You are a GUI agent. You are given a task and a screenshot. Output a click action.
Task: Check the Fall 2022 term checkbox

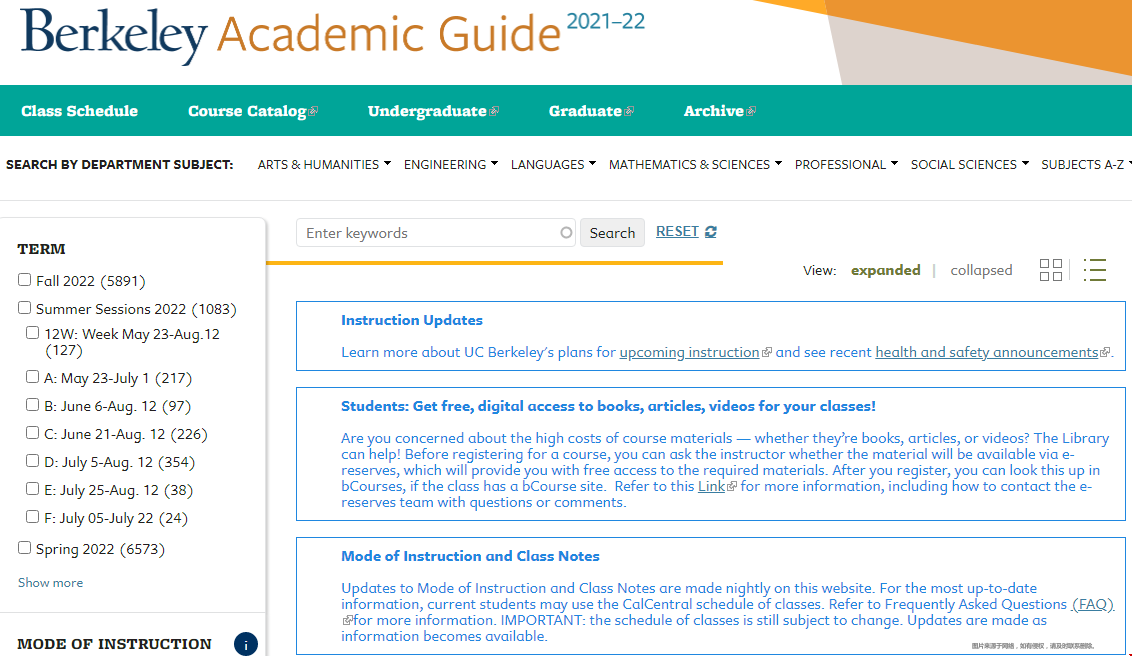click(x=25, y=279)
